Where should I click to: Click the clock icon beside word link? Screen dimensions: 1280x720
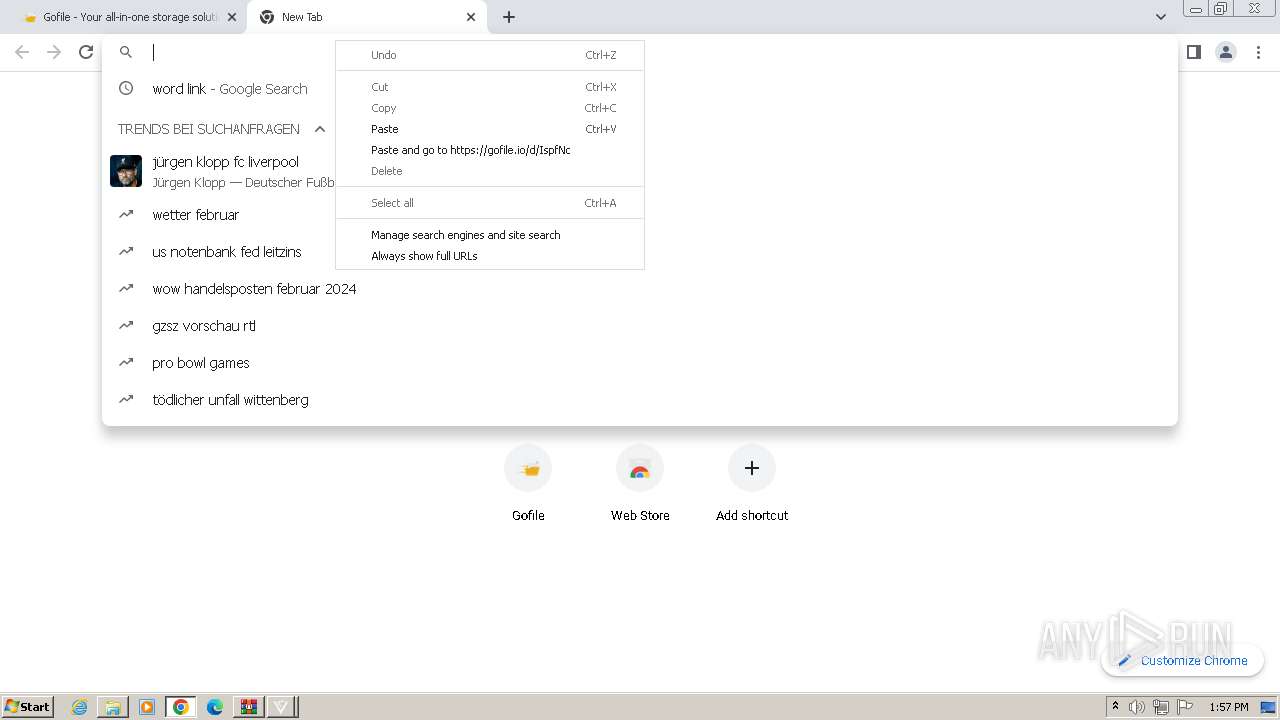(x=126, y=88)
